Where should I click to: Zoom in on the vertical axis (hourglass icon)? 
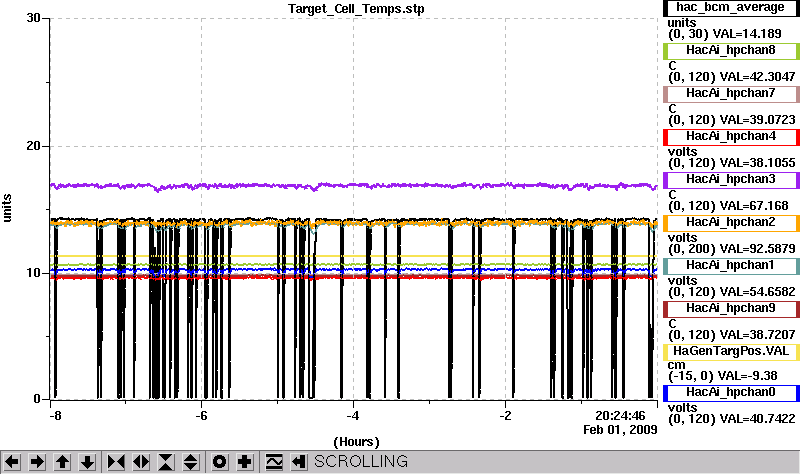click(166, 462)
